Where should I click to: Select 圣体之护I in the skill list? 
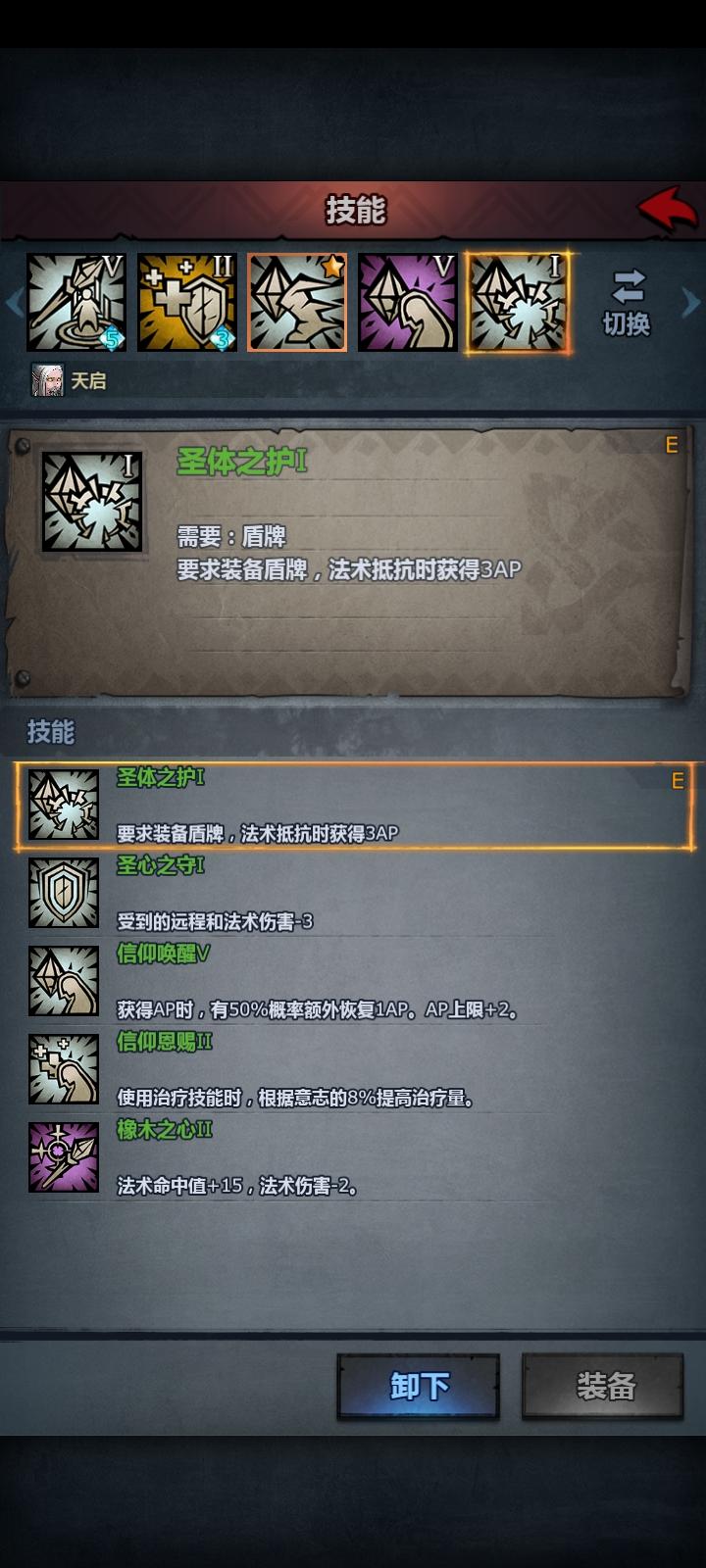point(355,806)
